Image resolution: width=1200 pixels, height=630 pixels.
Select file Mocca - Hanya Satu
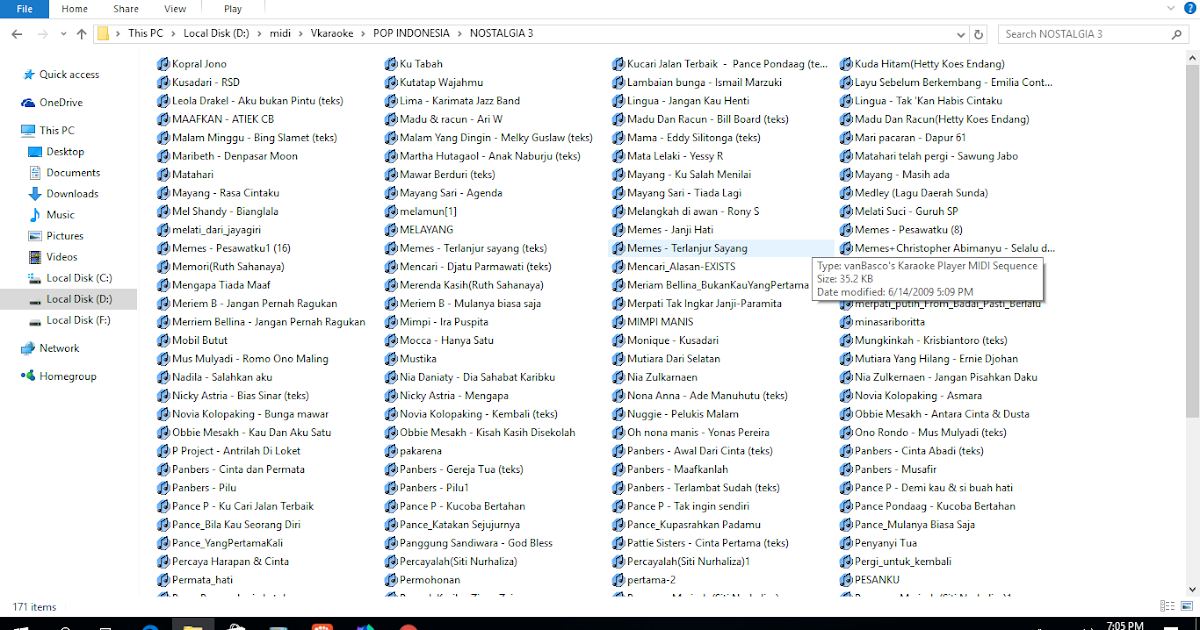point(447,340)
